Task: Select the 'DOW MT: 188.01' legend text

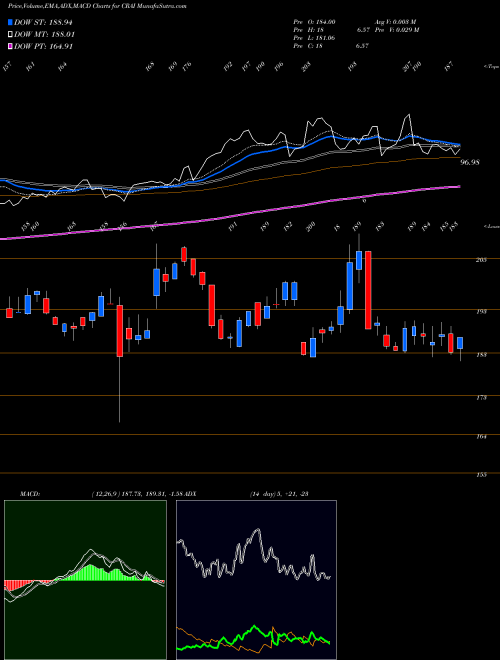Action: point(44,35)
